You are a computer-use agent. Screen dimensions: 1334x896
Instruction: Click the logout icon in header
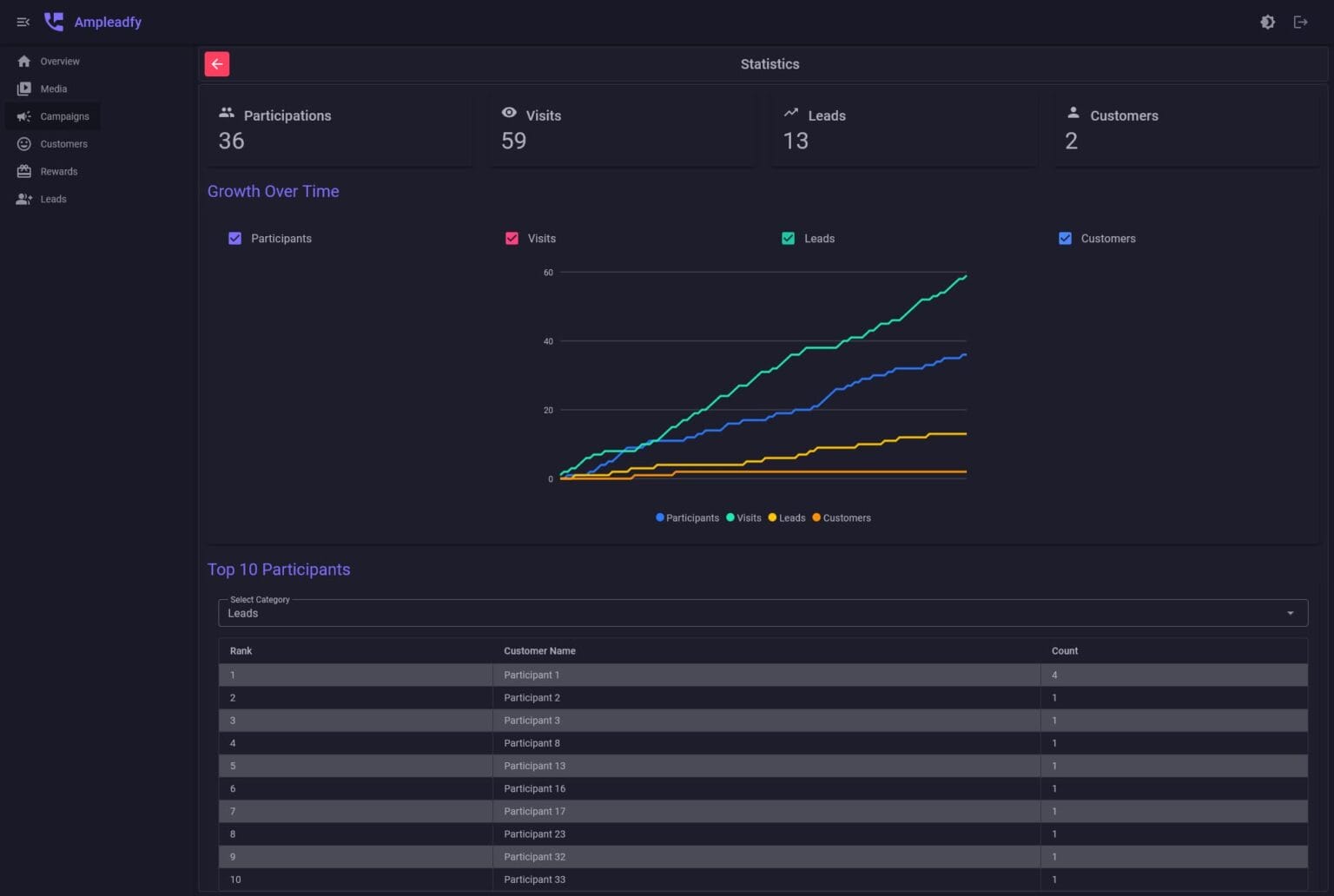[x=1300, y=22]
